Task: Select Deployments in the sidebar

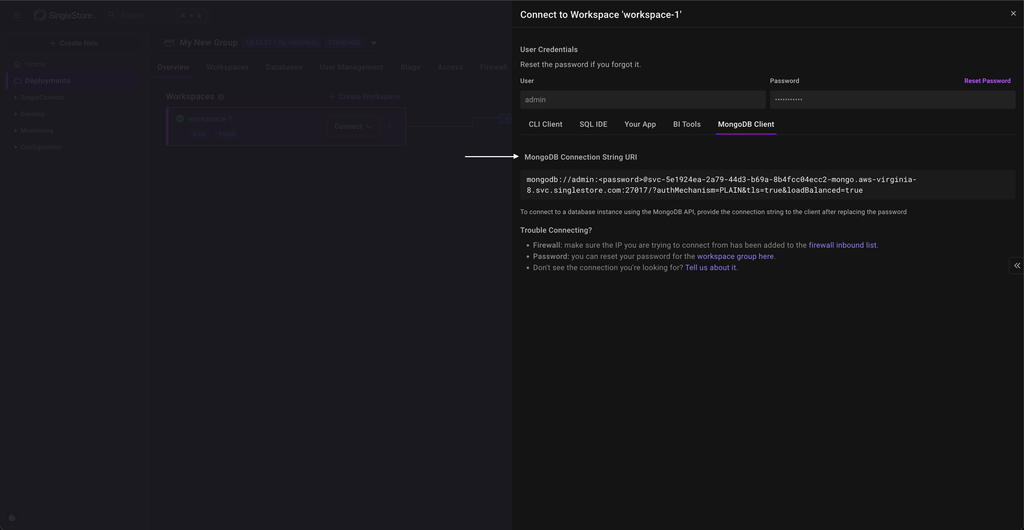Action: pyautogui.click(x=74, y=81)
